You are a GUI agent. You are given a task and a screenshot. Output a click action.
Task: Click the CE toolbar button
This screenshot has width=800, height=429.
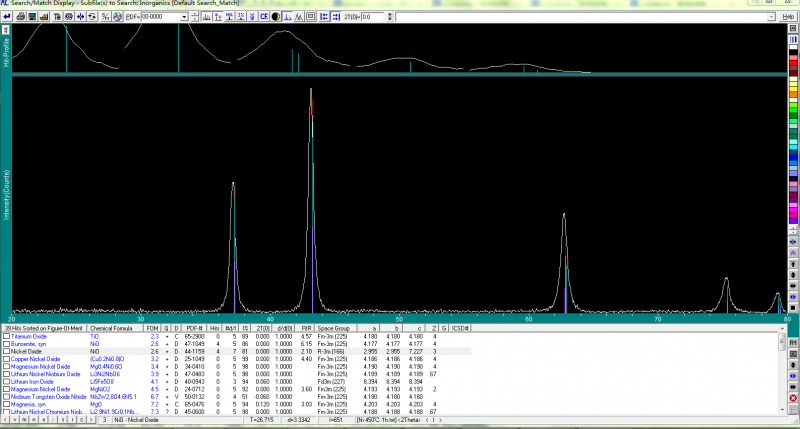[264, 17]
